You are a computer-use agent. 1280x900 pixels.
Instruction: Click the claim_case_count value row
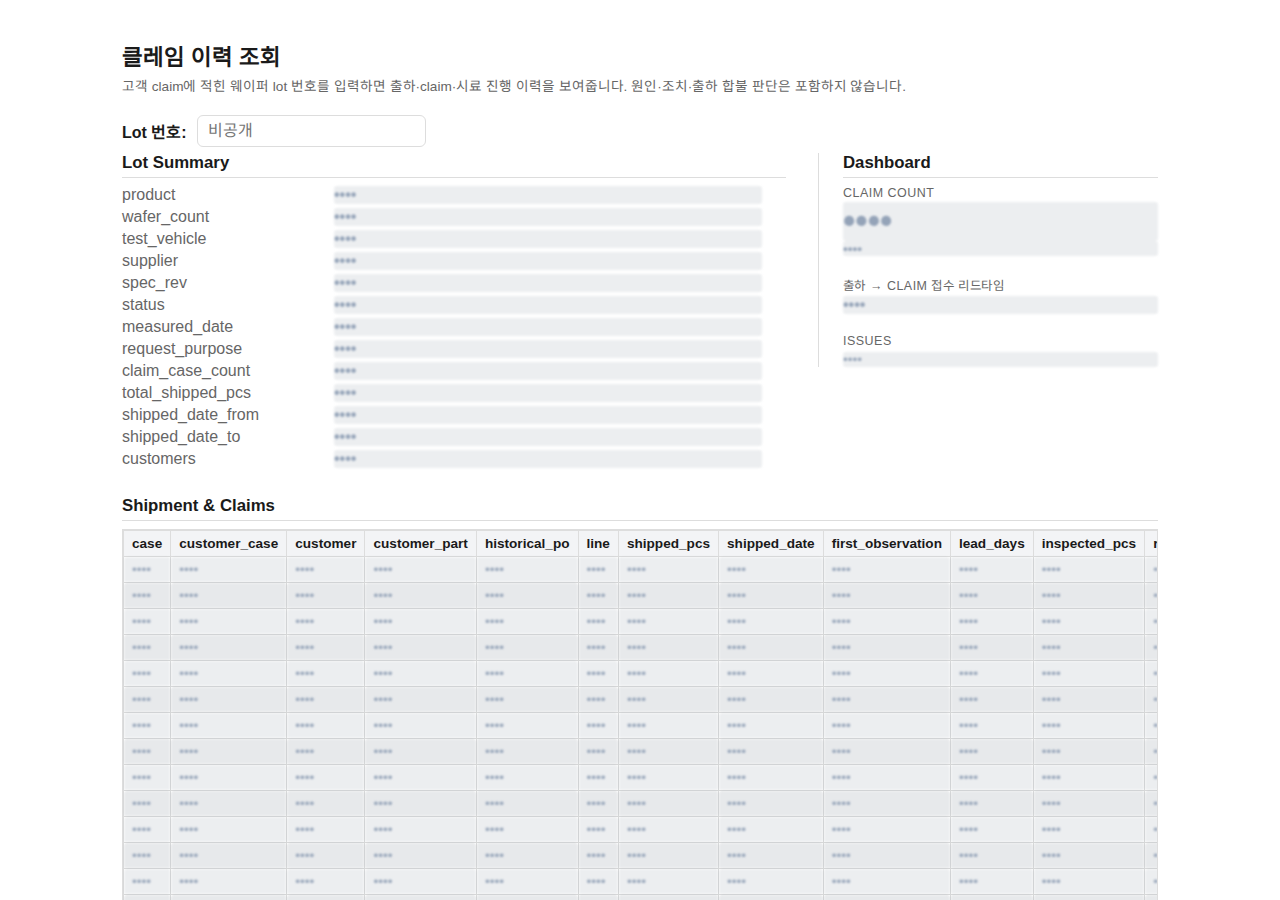pyautogui.click(x=548, y=371)
